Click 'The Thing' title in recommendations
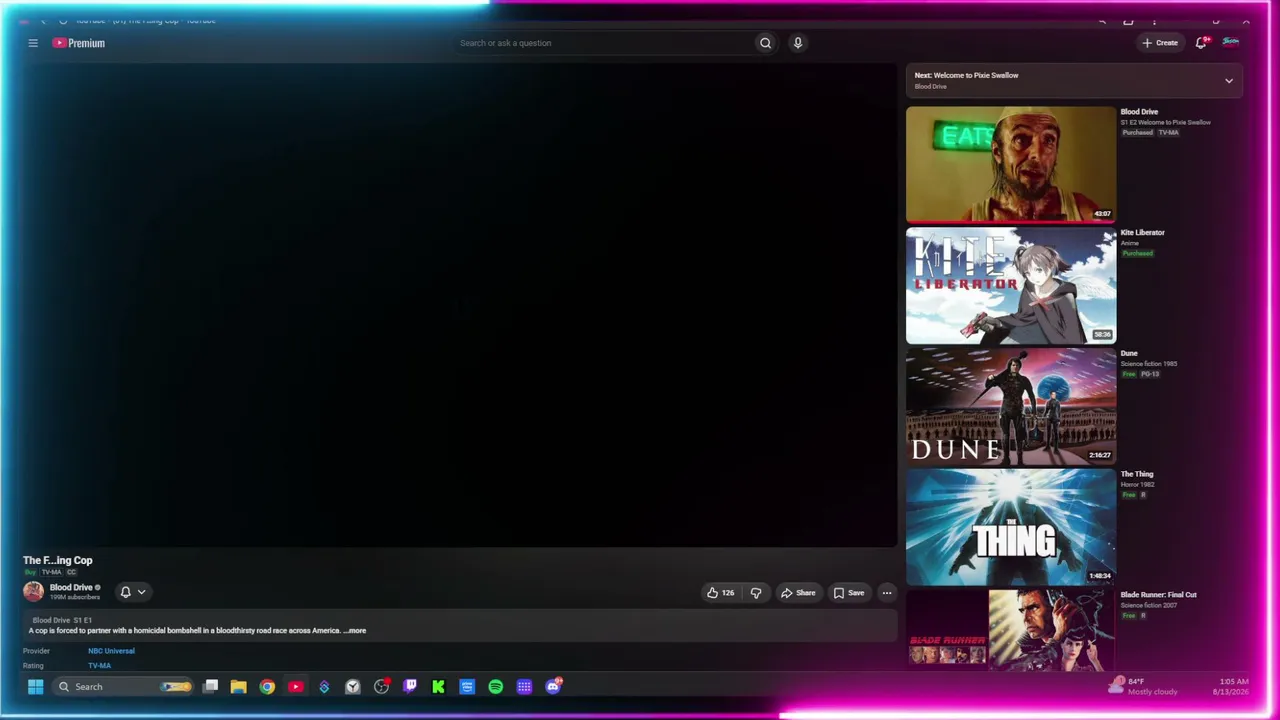Screen dimensions: 1280x720 pyautogui.click(x=1137, y=474)
